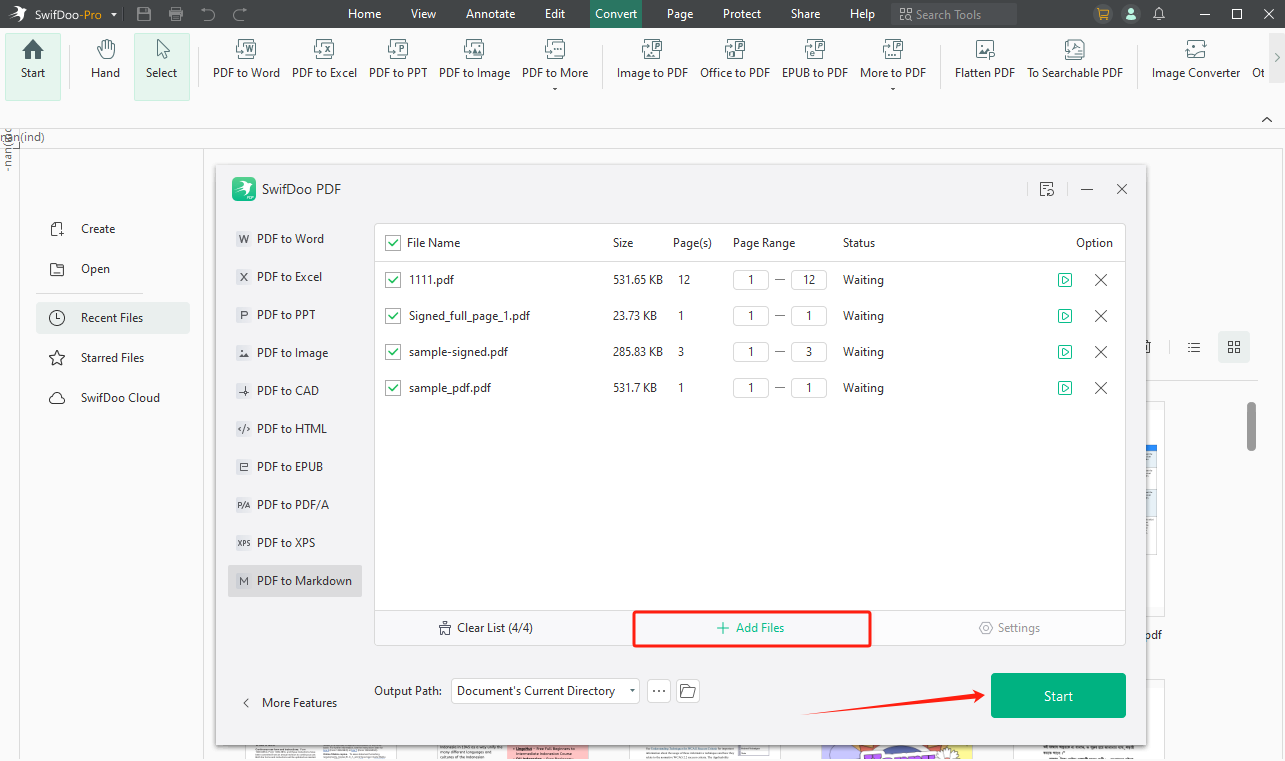Edit end page field for sample-signed.pdf

pyautogui.click(x=809, y=352)
